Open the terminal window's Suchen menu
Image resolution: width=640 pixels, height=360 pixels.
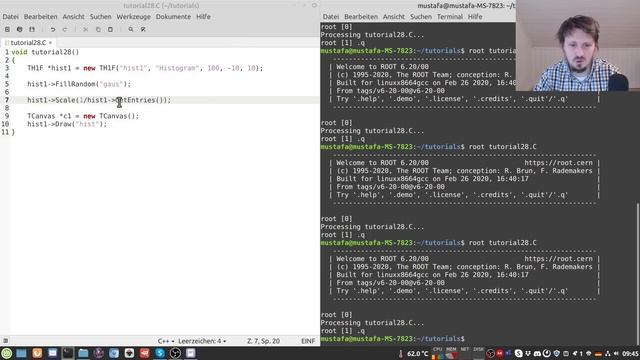(421, 17)
